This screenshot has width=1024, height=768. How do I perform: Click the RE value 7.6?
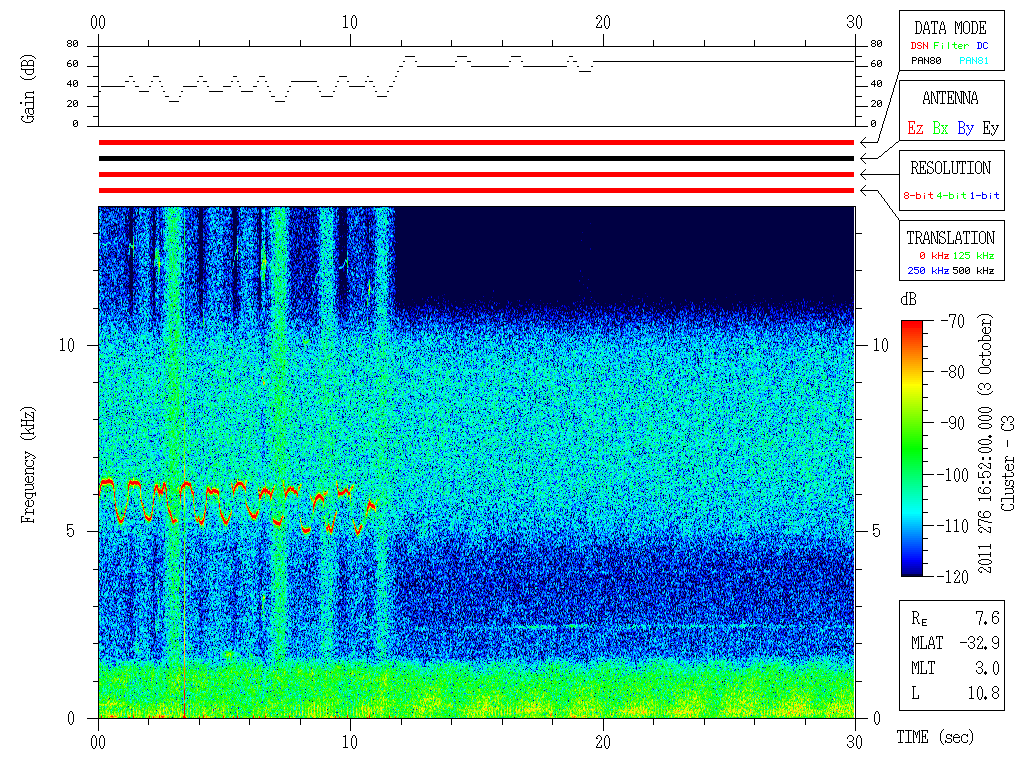[987, 618]
